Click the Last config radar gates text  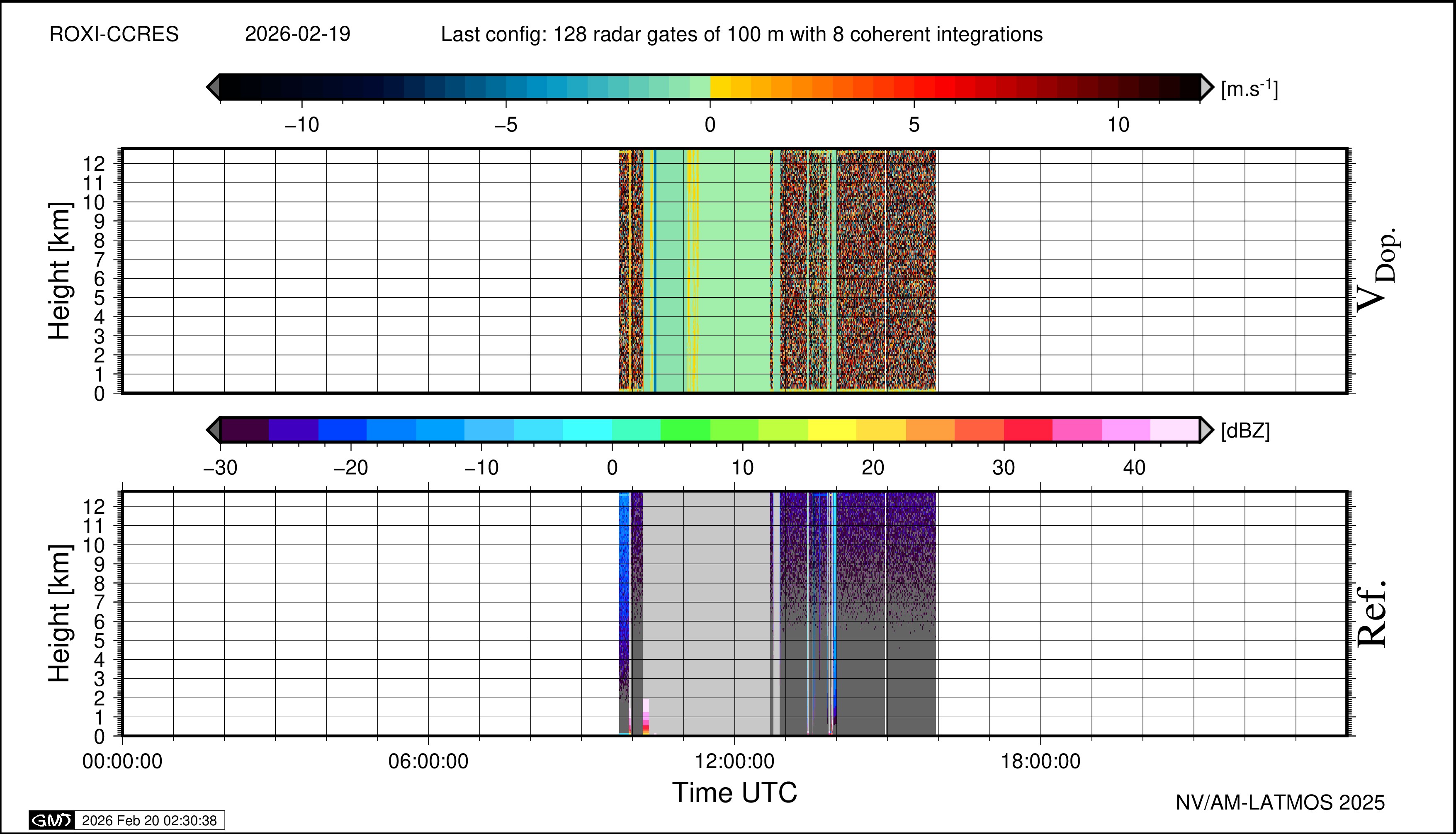741,34
